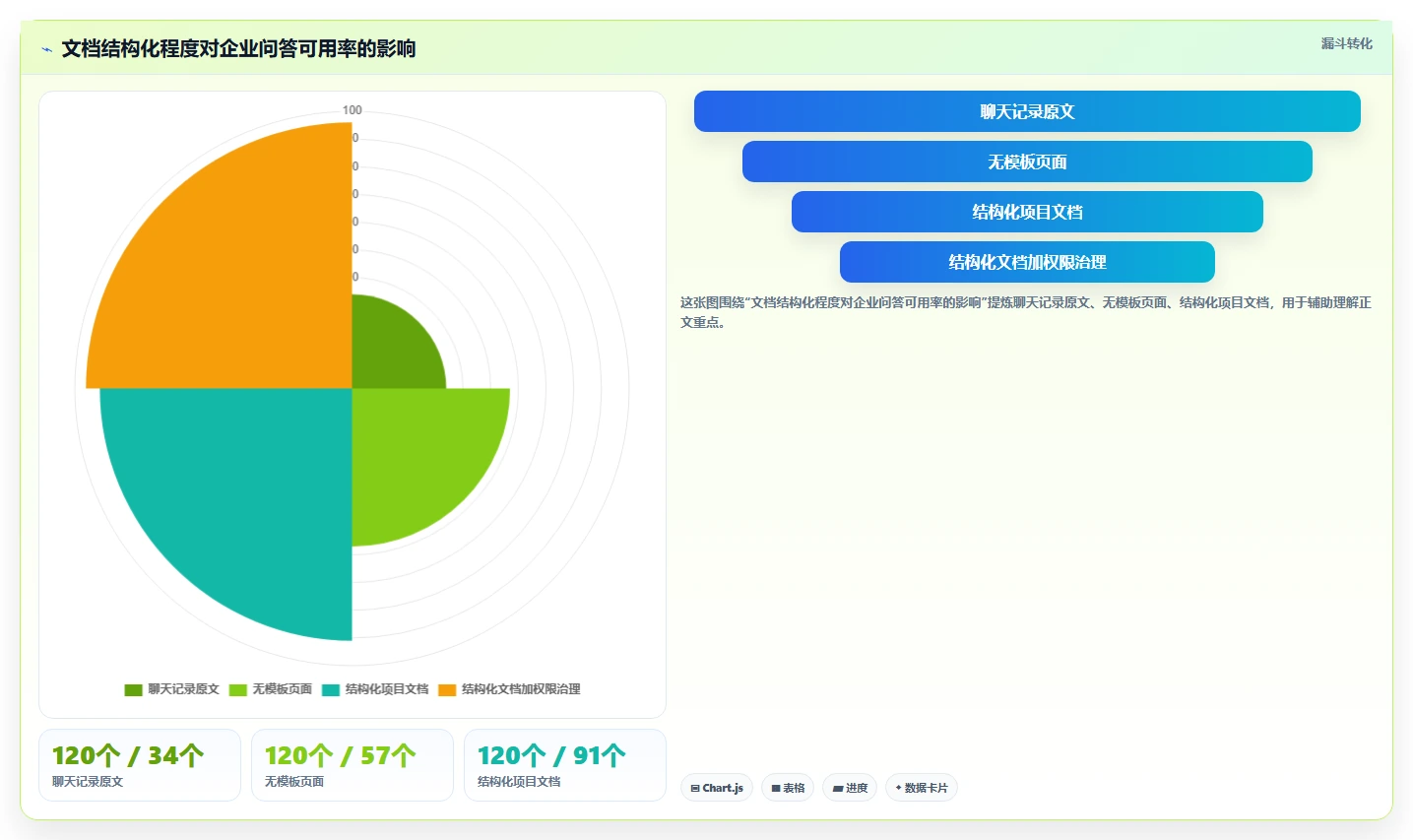Click the description paragraph under the funnel
Viewport: 1413px width, 840px height.
pos(1026,312)
